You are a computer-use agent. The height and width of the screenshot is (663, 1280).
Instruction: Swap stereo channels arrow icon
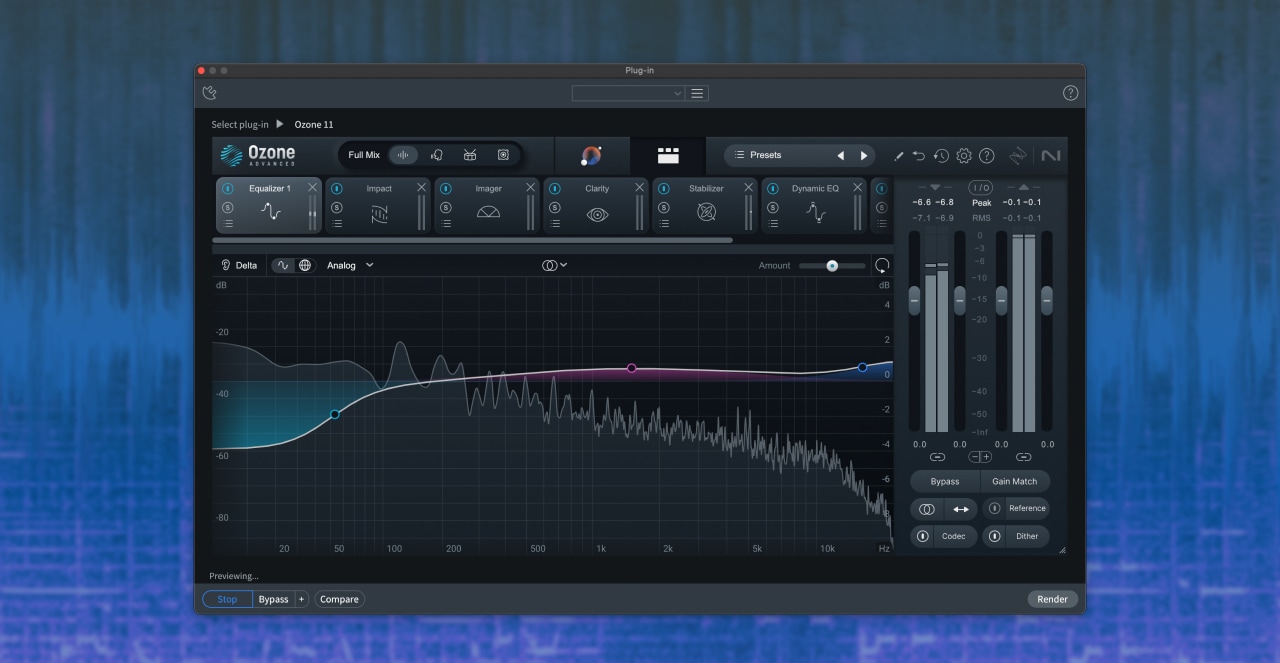point(961,509)
